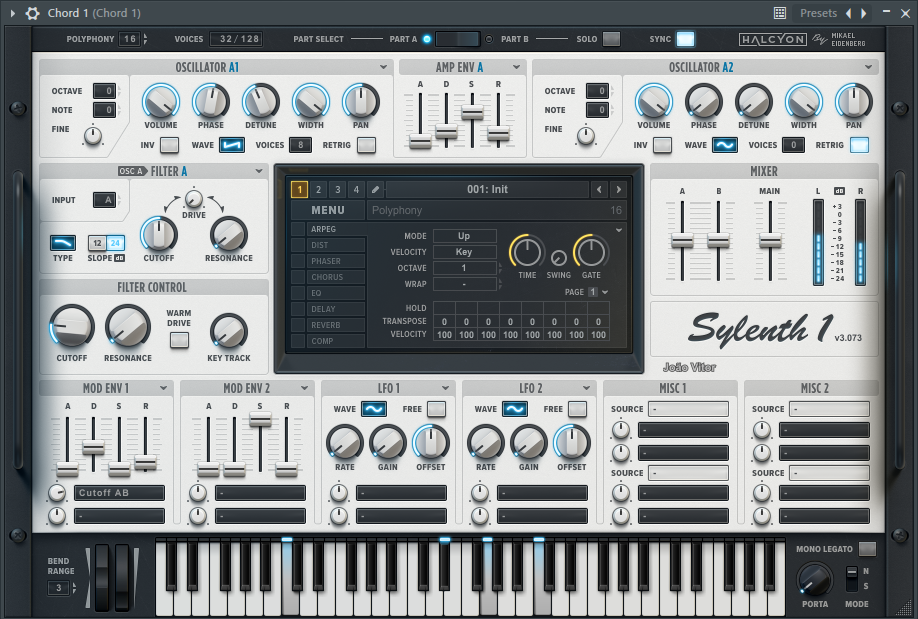Image resolution: width=918 pixels, height=619 pixels.
Task: Click the Amp Env Sustain slider
Action: (x=472, y=113)
